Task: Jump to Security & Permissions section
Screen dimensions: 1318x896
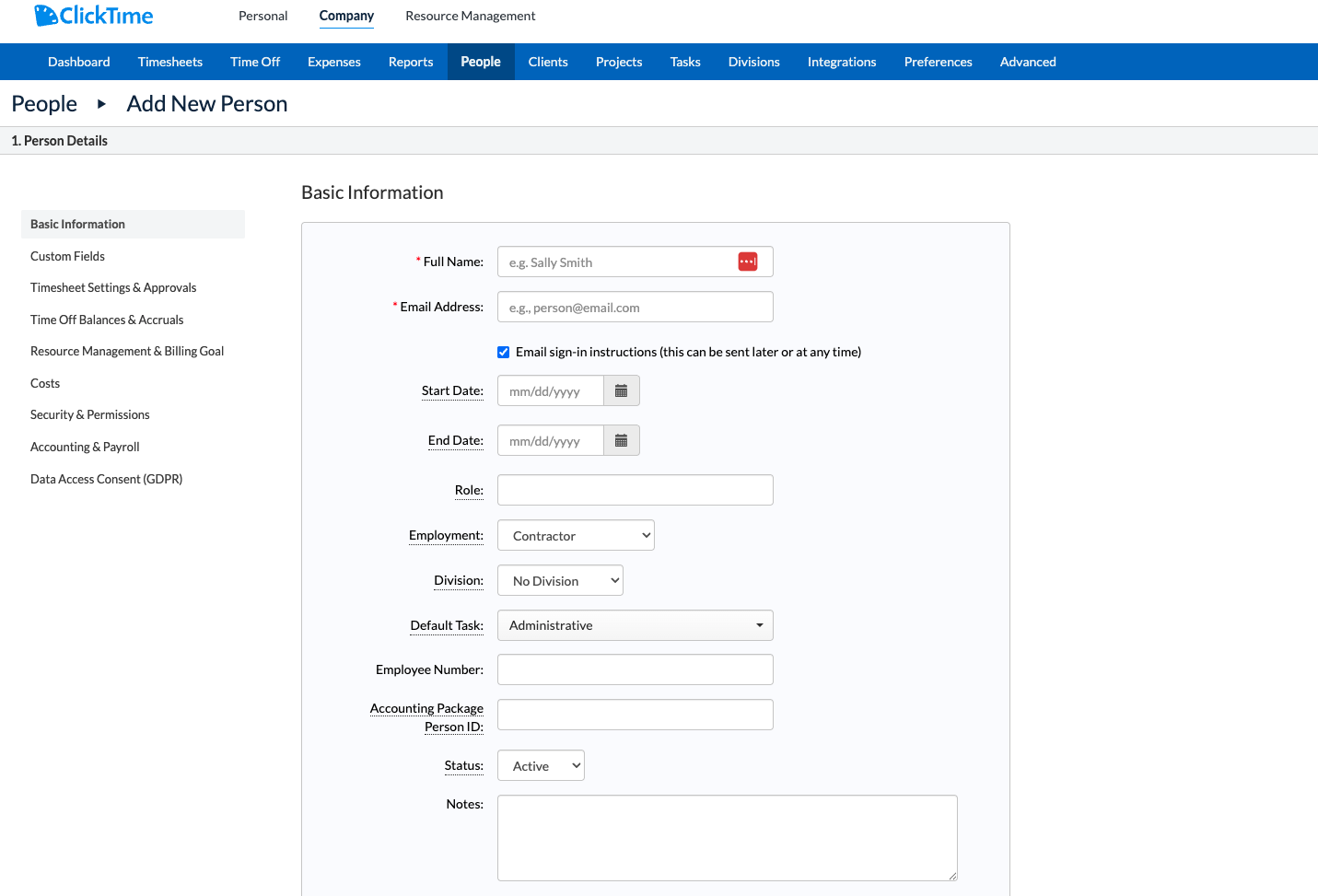Action: tap(90, 414)
